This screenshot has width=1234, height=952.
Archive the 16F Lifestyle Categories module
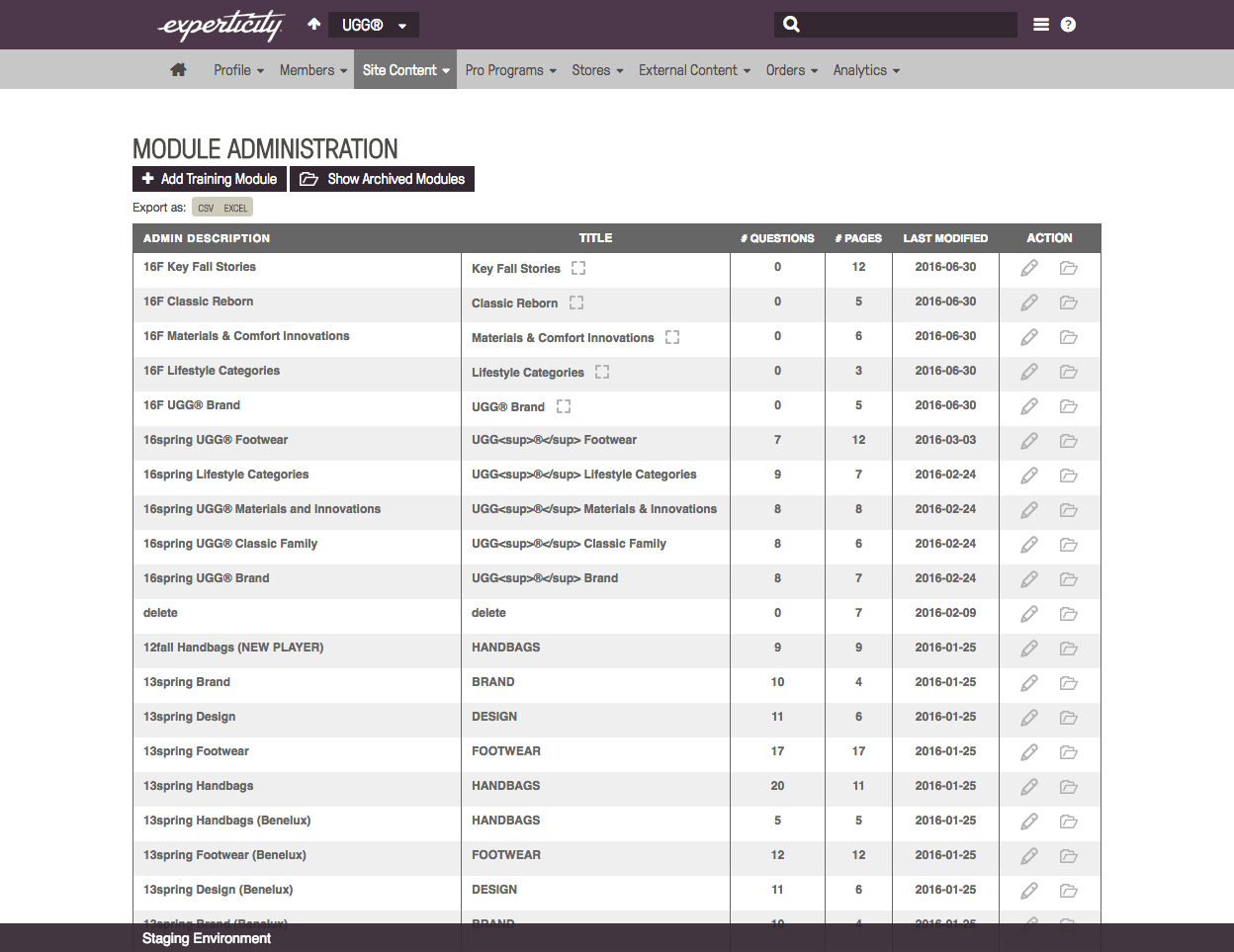[x=1069, y=372]
